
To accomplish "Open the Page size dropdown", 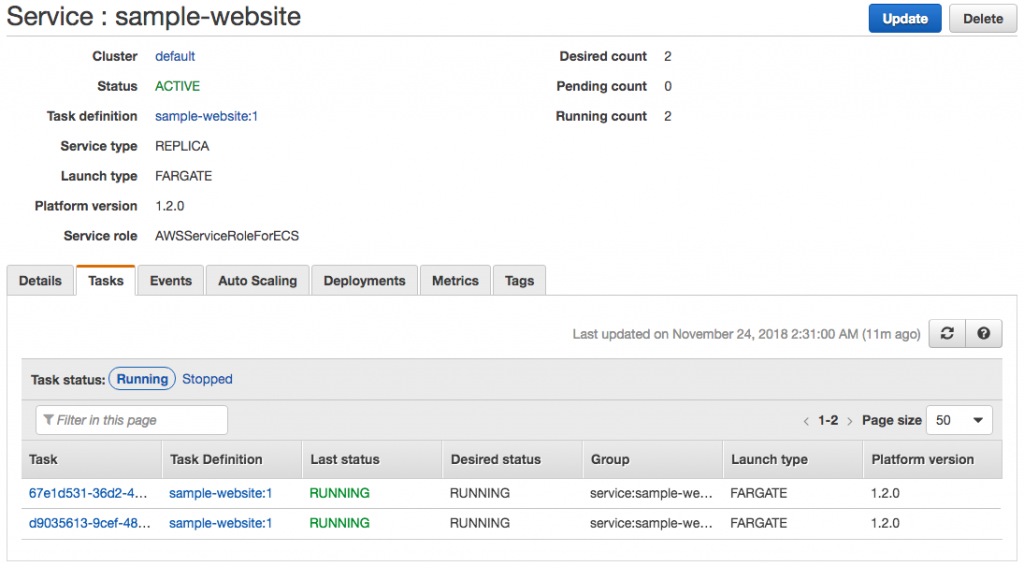I will pyautogui.click(x=959, y=420).
